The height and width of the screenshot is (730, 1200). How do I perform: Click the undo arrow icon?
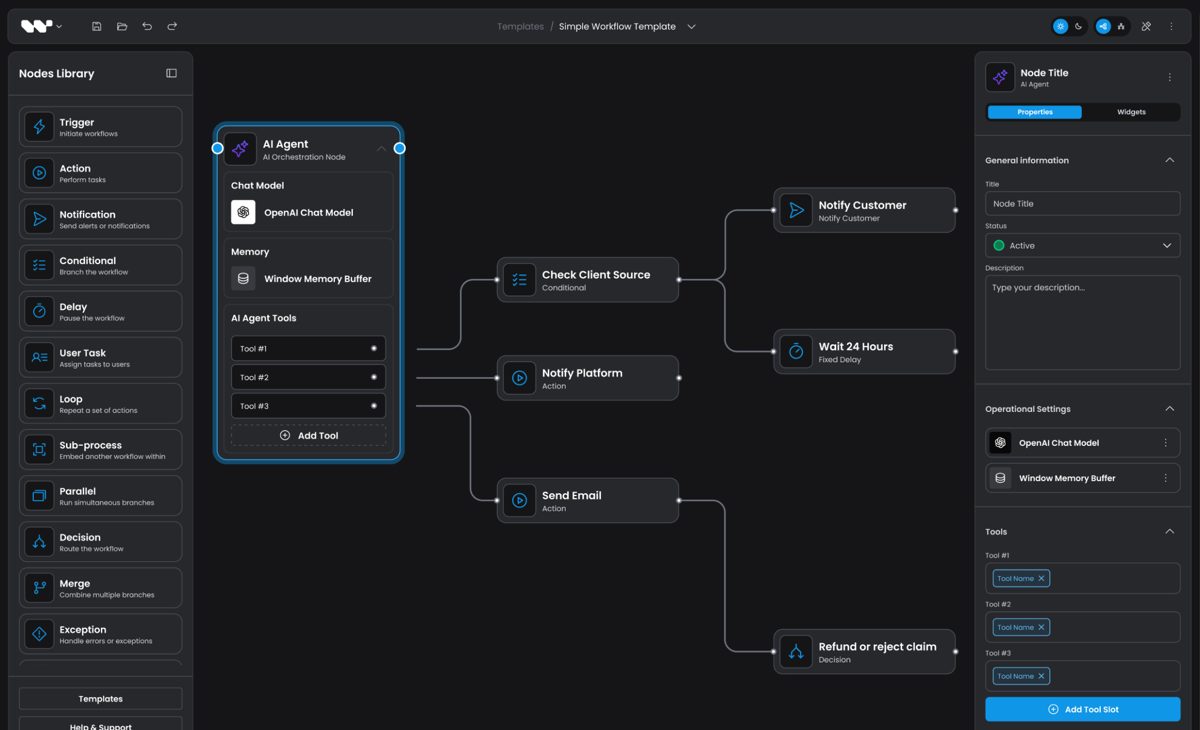(147, 26)
